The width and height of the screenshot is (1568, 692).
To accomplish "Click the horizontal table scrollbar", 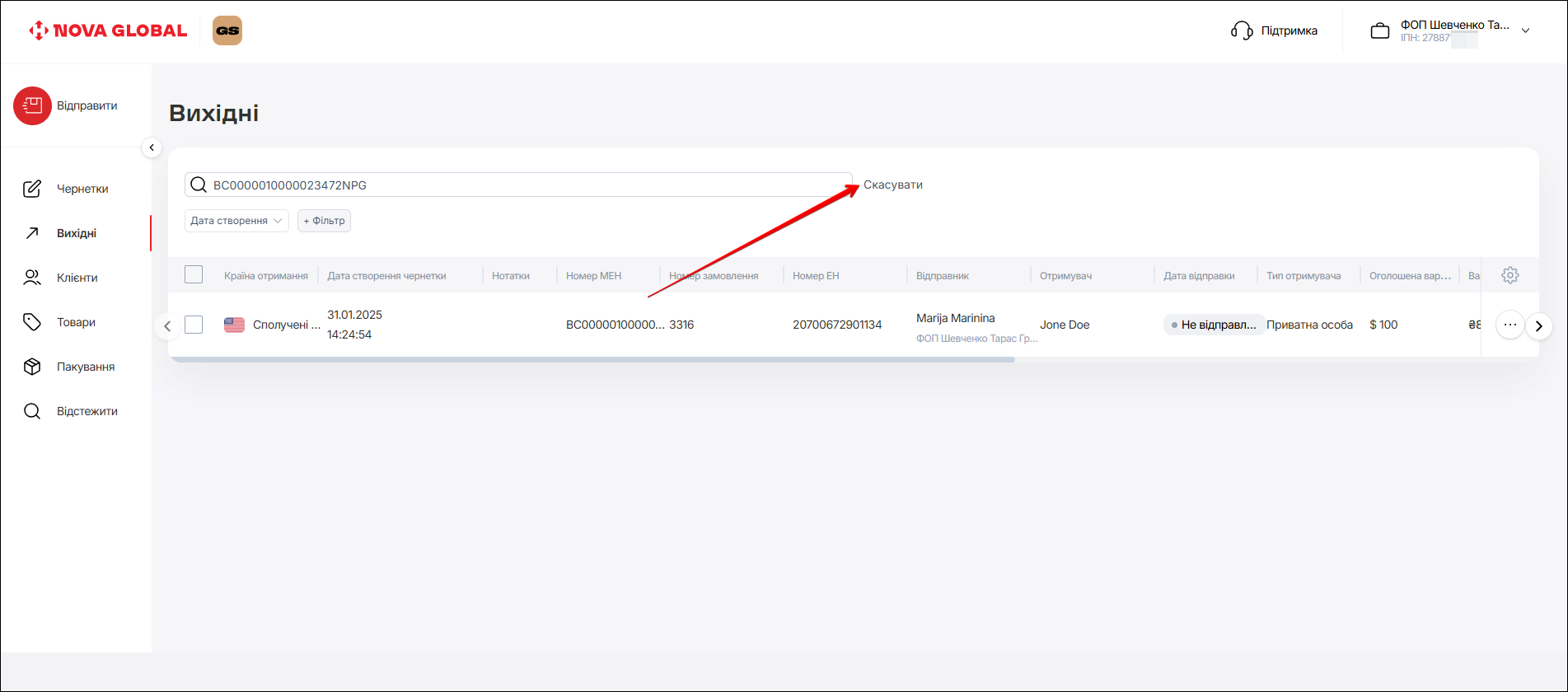I will coord(592,360).
